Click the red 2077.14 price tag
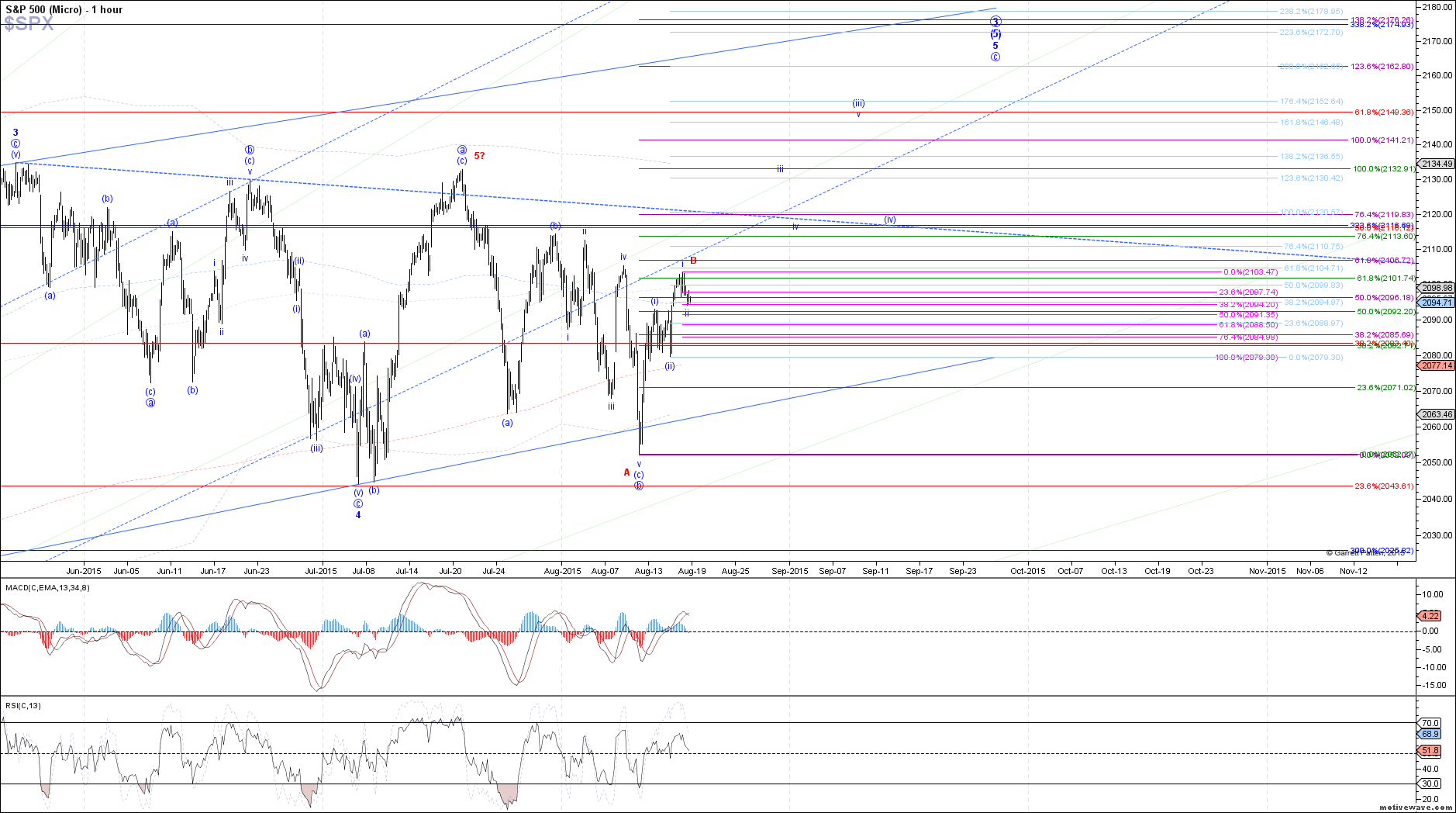The height and width of the screenshot is (813, 1456). [x=1436, y=365]
